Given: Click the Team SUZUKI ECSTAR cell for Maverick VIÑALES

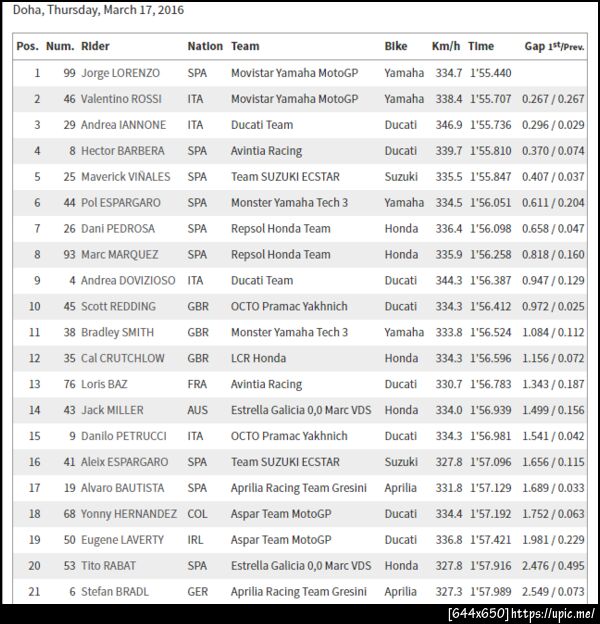Looking at the screenshot, I should point(285,177).
